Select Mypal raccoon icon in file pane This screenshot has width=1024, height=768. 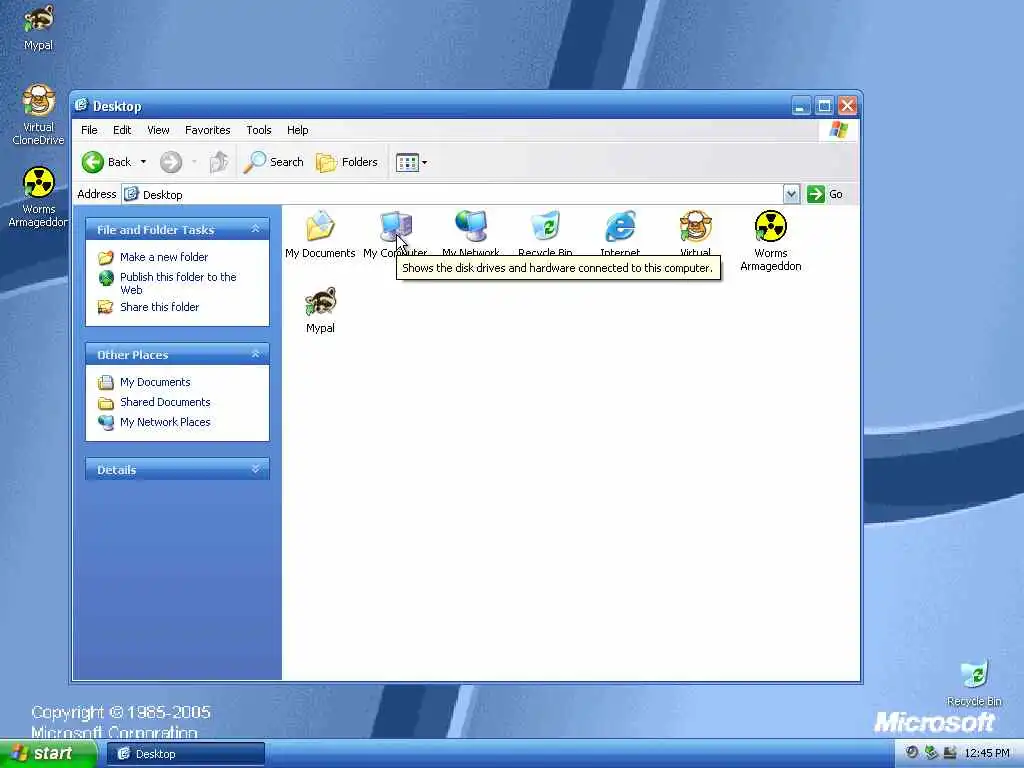click(x=320, y=302)
